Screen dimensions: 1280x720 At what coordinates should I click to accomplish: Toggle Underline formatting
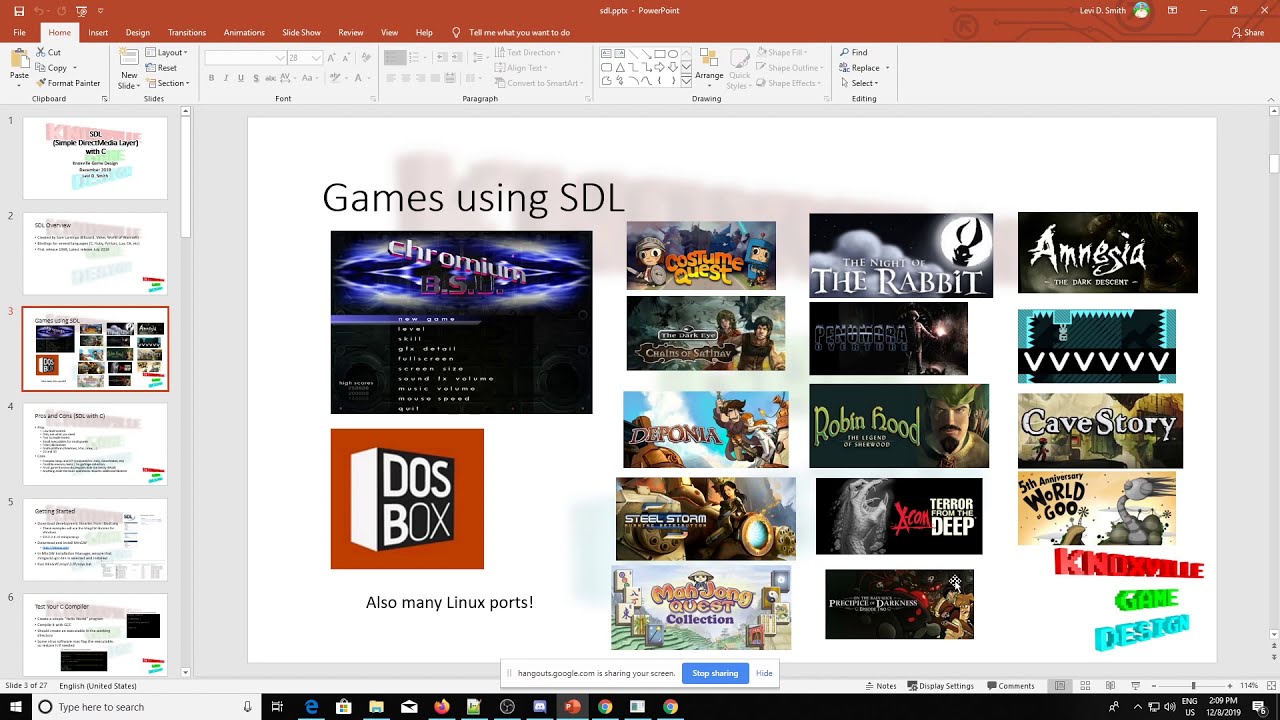point(241,78)
